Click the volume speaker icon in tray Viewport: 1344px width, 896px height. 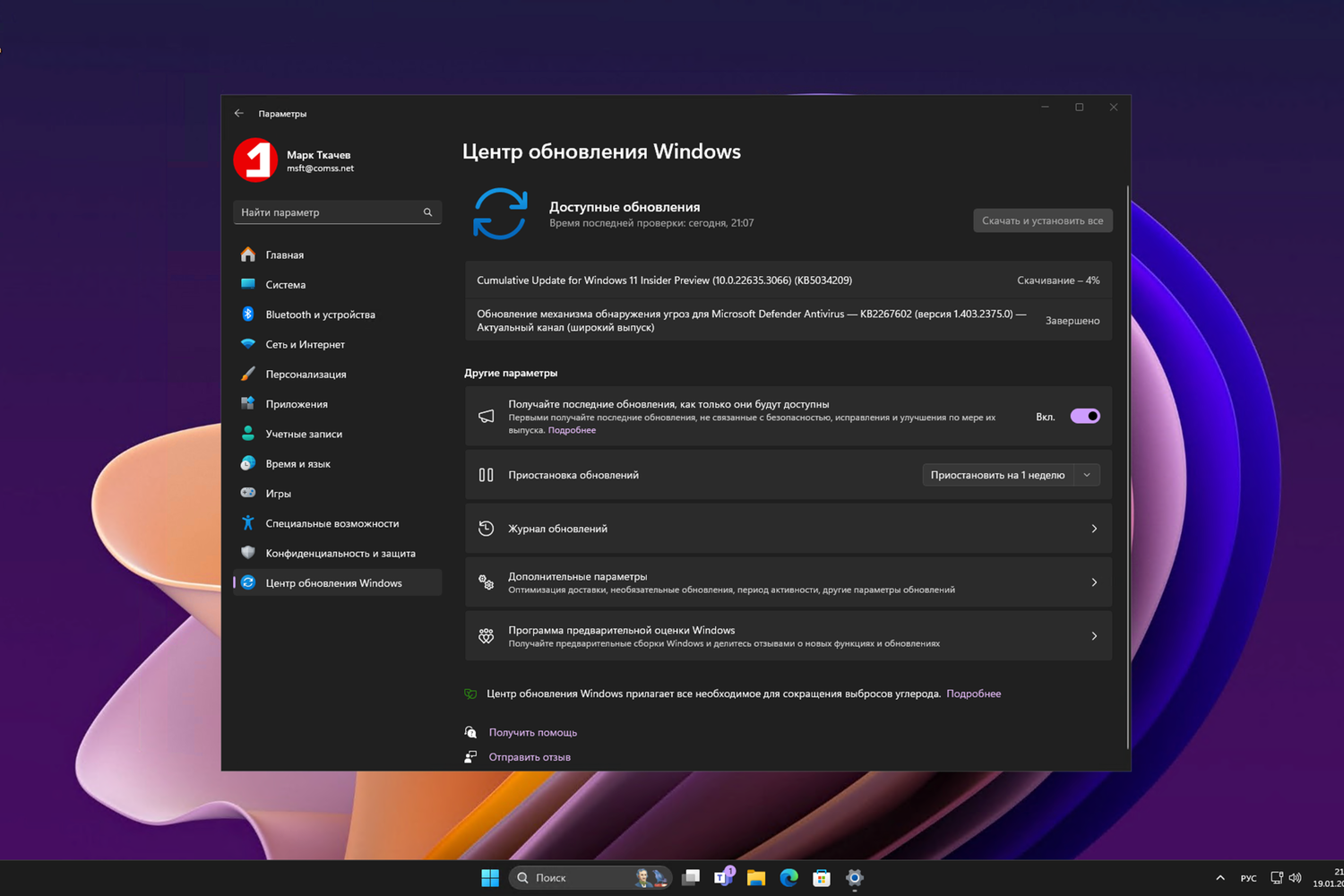(1295, 878)
